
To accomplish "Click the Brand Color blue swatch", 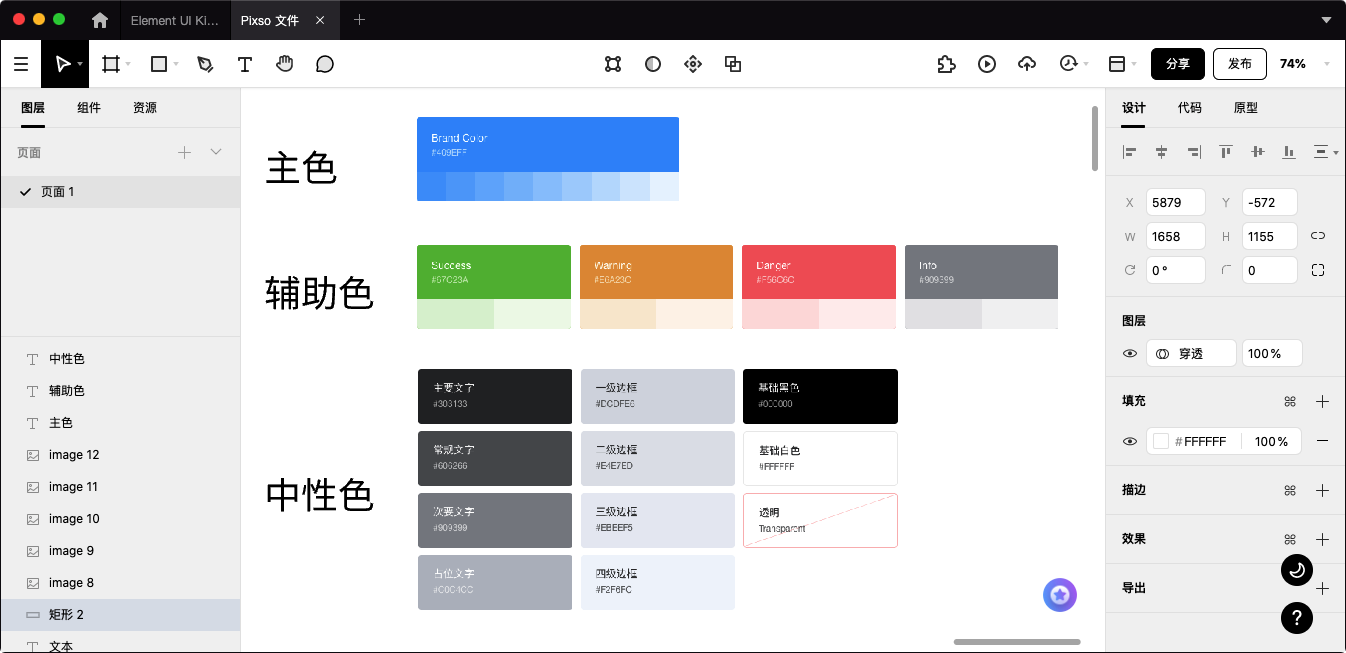I will (x=548, y=144).
